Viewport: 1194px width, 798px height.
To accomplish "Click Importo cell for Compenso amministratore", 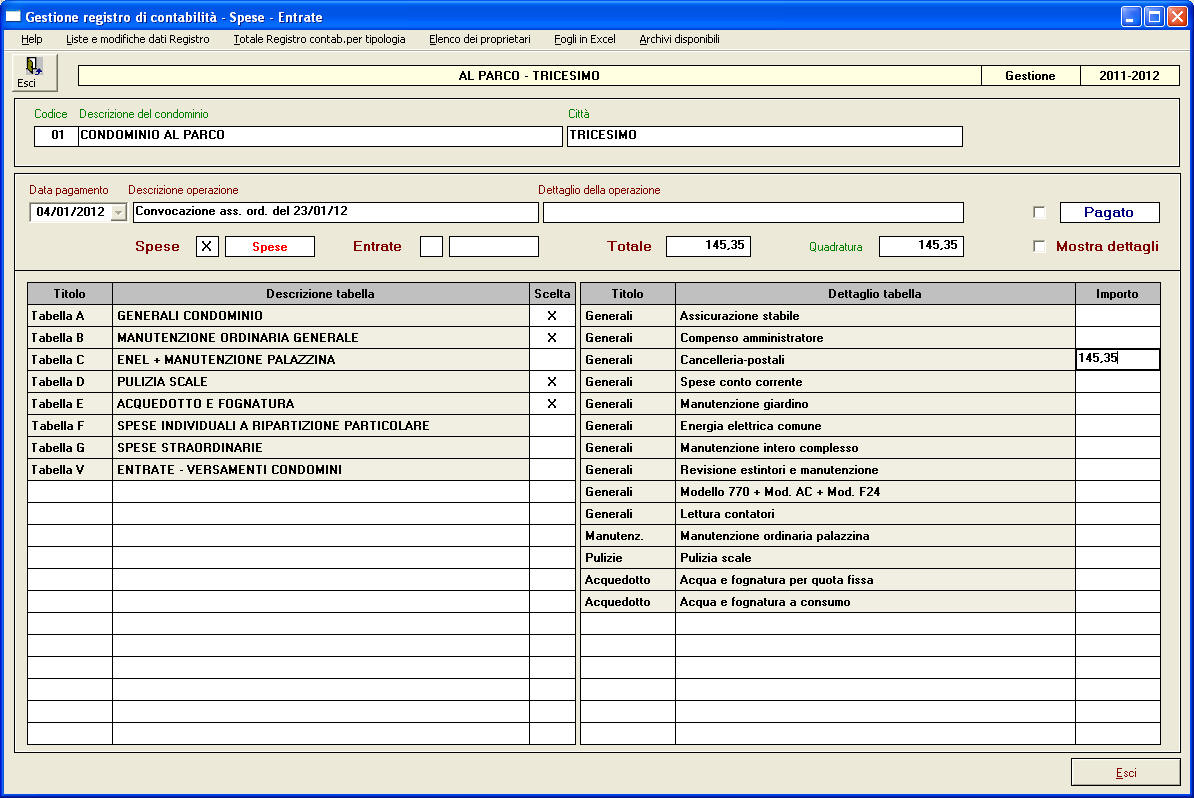I will (x=1117, y=337).
